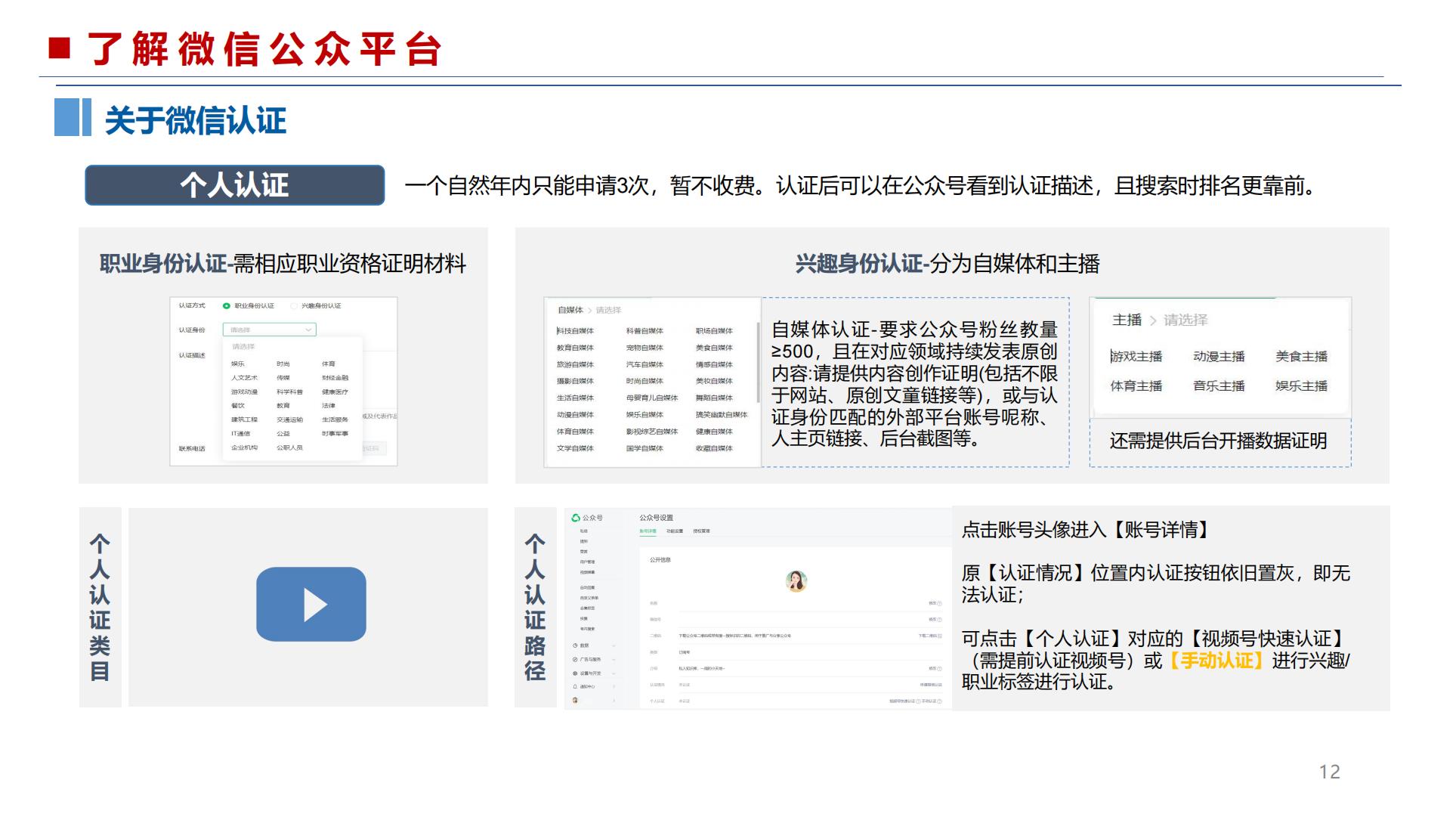
Task: Select 搞笑幽默自媒体 in the list
Action: pos(722,415)
